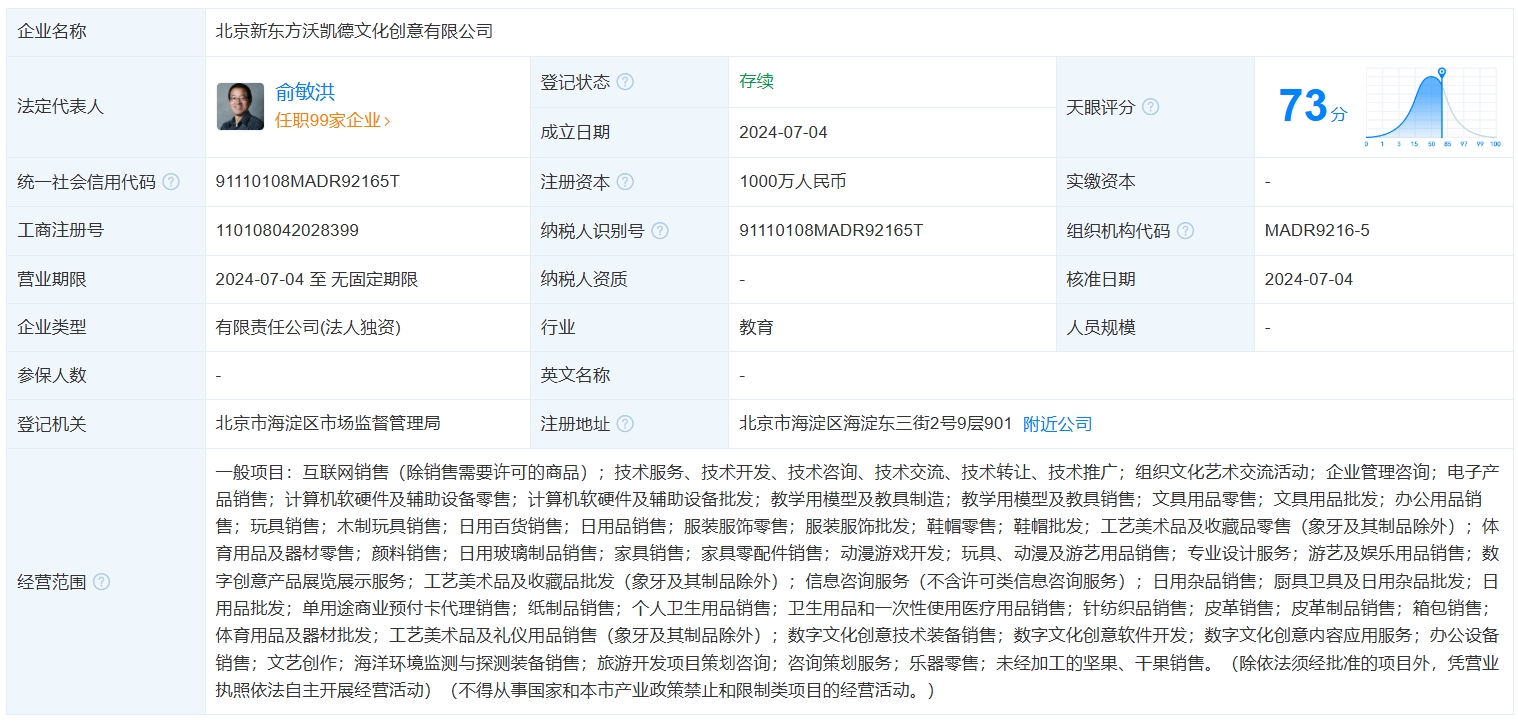Click the 存续 status value
Viewport: 1518px width, 721px height.
(x=756, y=81)
